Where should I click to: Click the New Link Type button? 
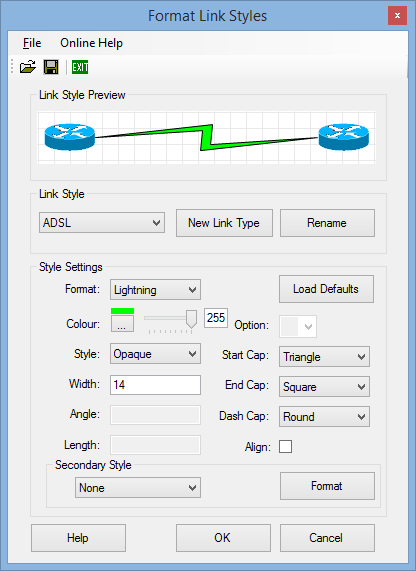tap(224, 223)
